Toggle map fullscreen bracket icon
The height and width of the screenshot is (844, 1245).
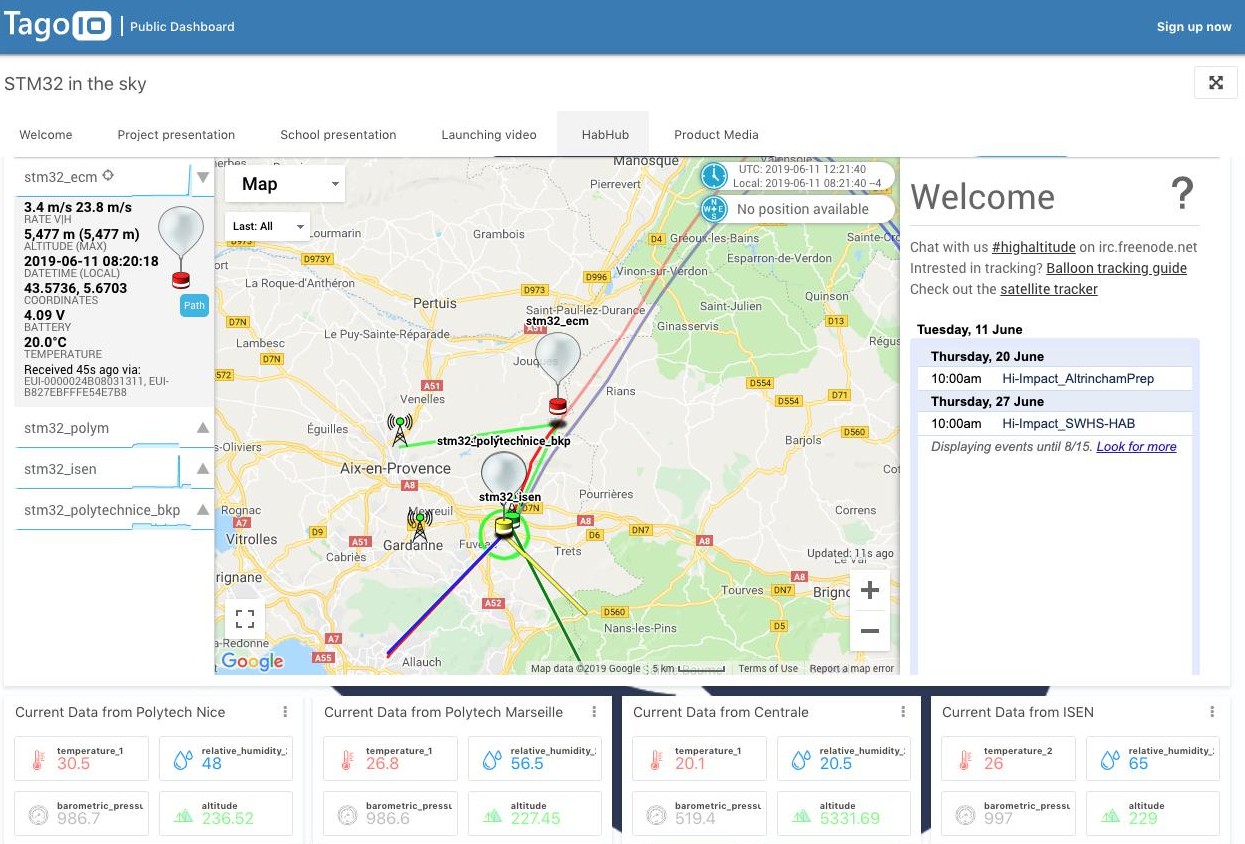click(245, 617)
